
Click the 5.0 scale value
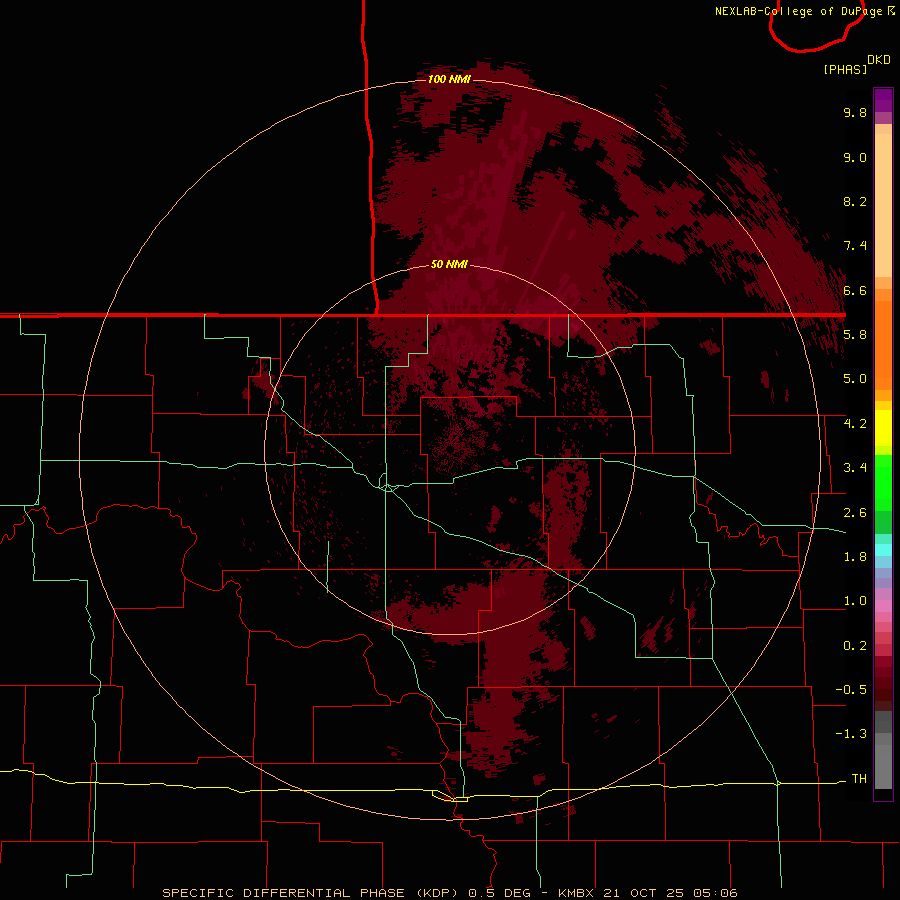point(855,379)
